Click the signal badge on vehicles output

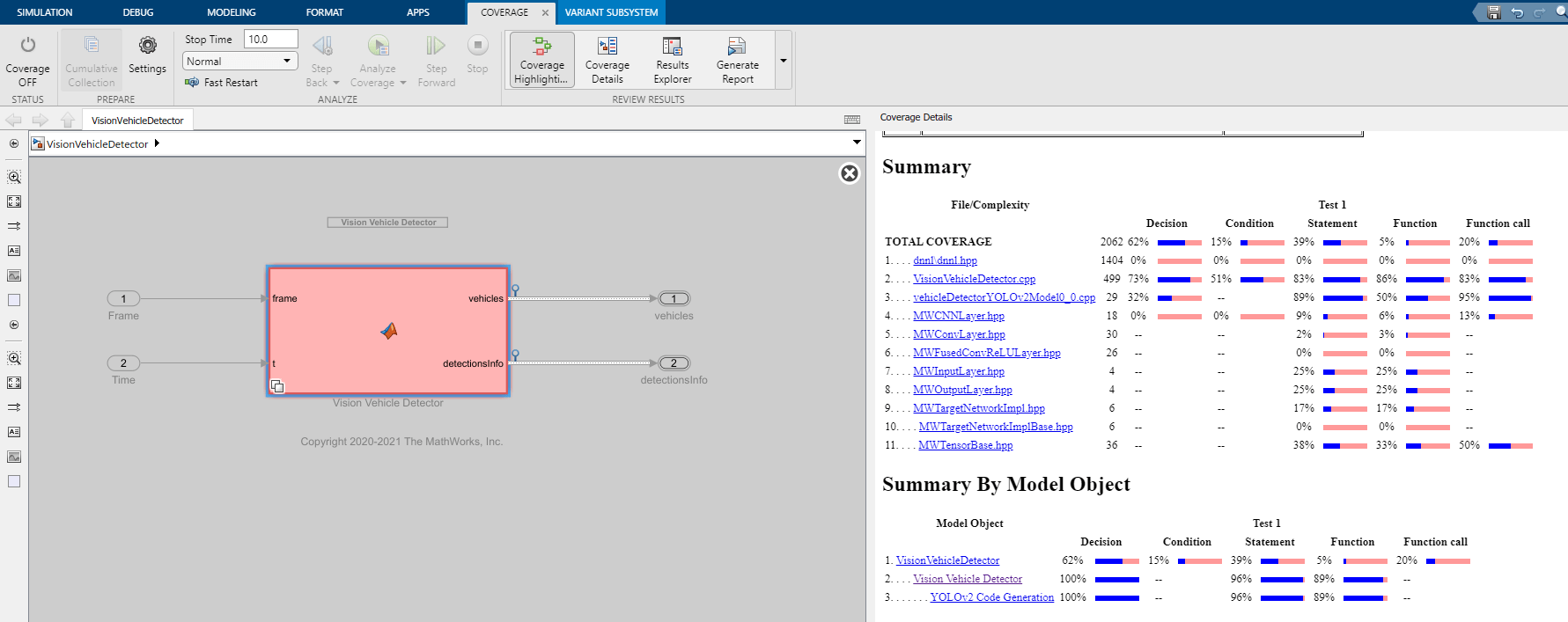coord(515,289)
